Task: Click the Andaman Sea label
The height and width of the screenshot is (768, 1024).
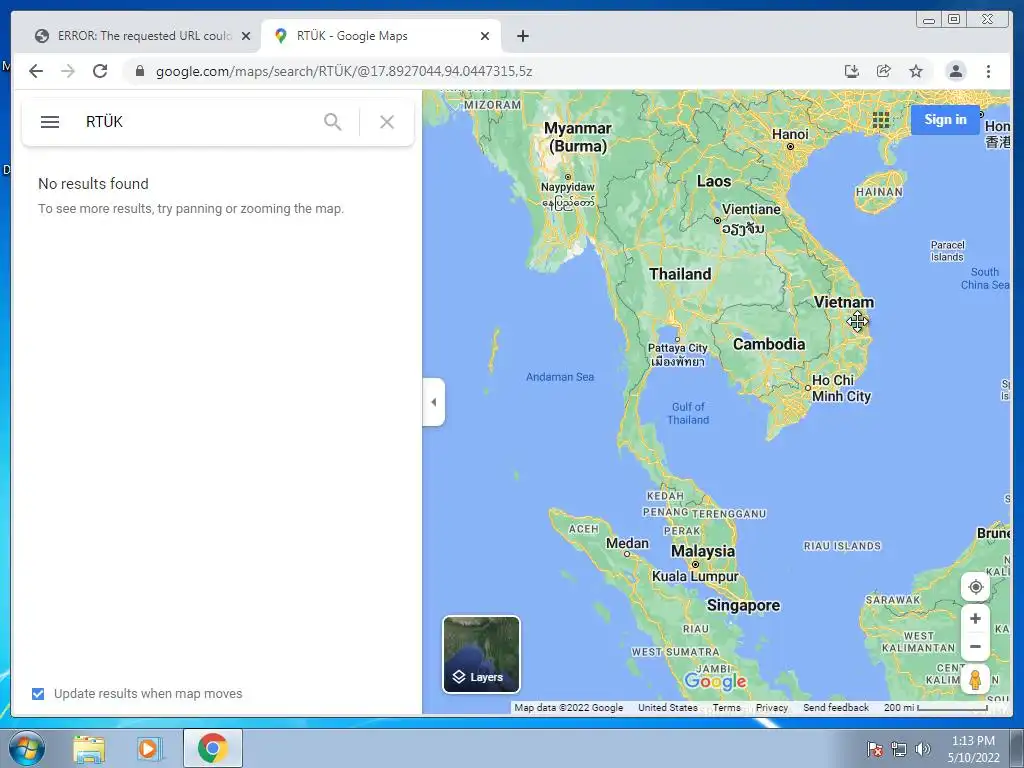Action: pos(560,377)
